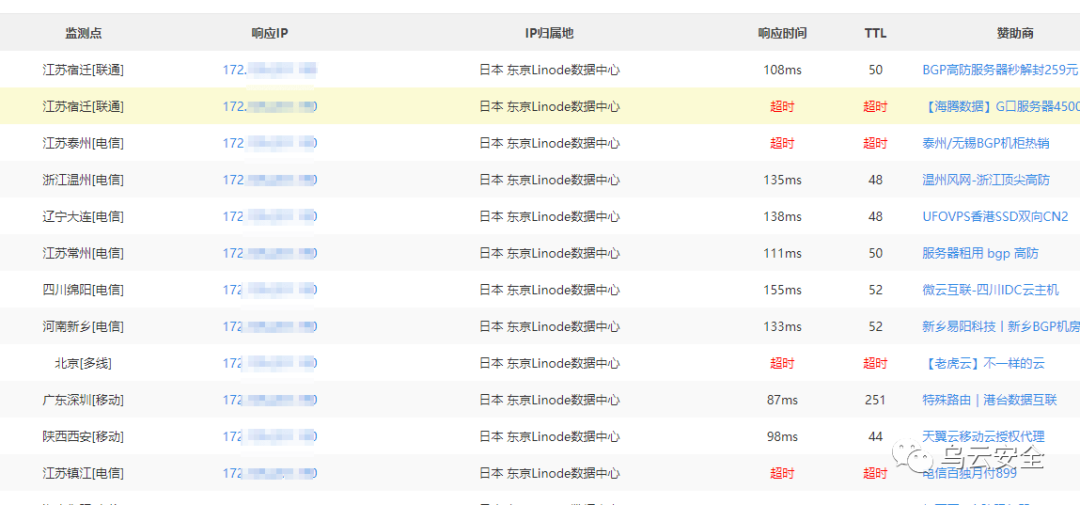Click the 135ms response time value
The width and height of the screenshot is (1080, 505).
(x=782, y=180)
